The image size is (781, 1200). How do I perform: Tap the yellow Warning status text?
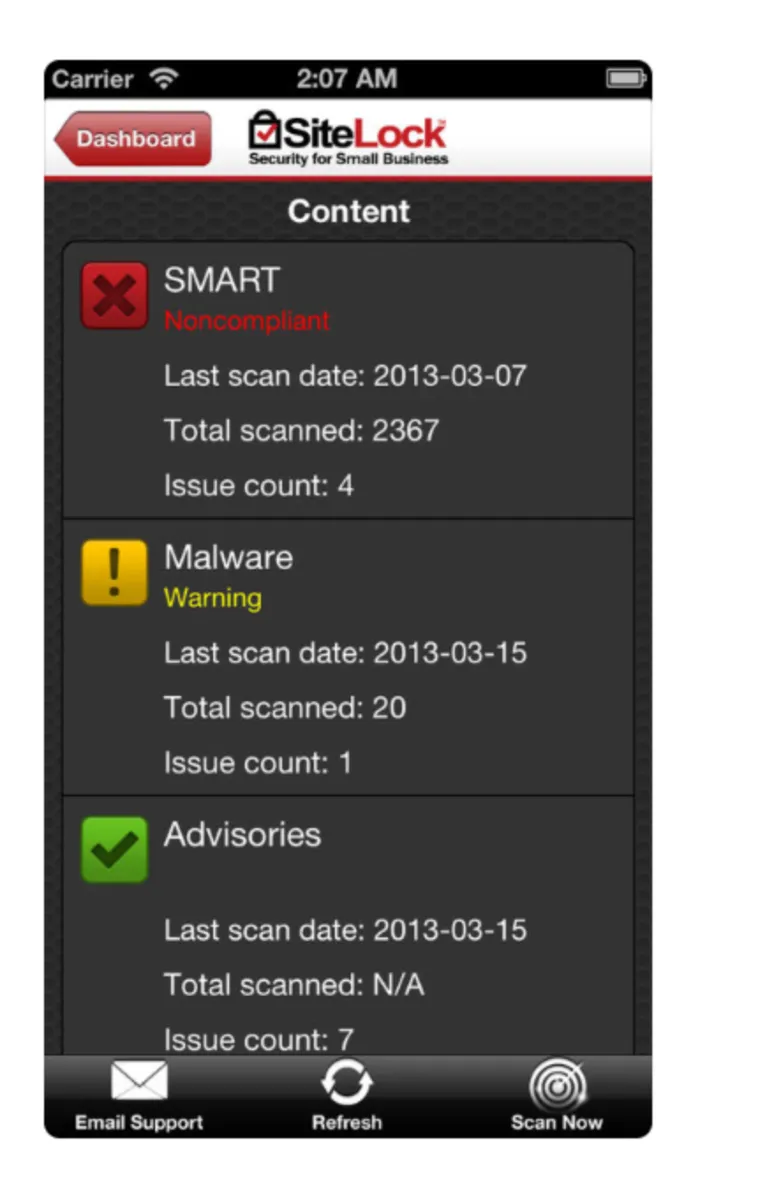[213, 598]
